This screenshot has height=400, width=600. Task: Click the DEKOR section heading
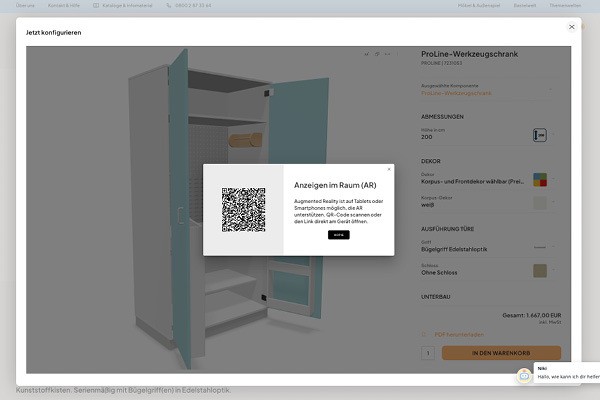point(431,161)
